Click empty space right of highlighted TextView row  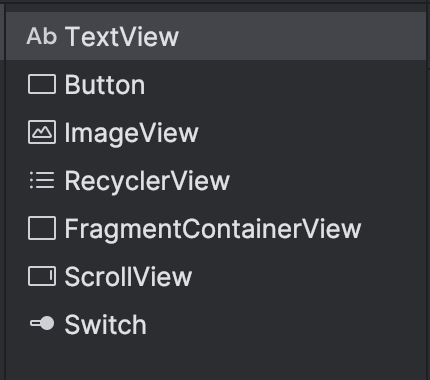(302, 36)
